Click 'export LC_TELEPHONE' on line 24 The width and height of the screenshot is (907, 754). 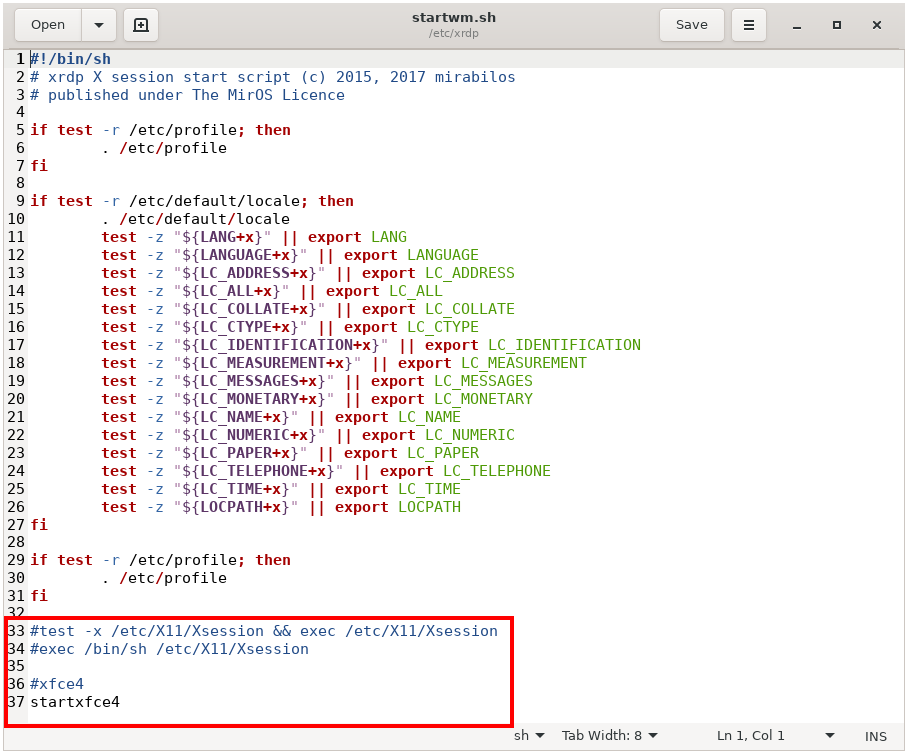(465, 471)
